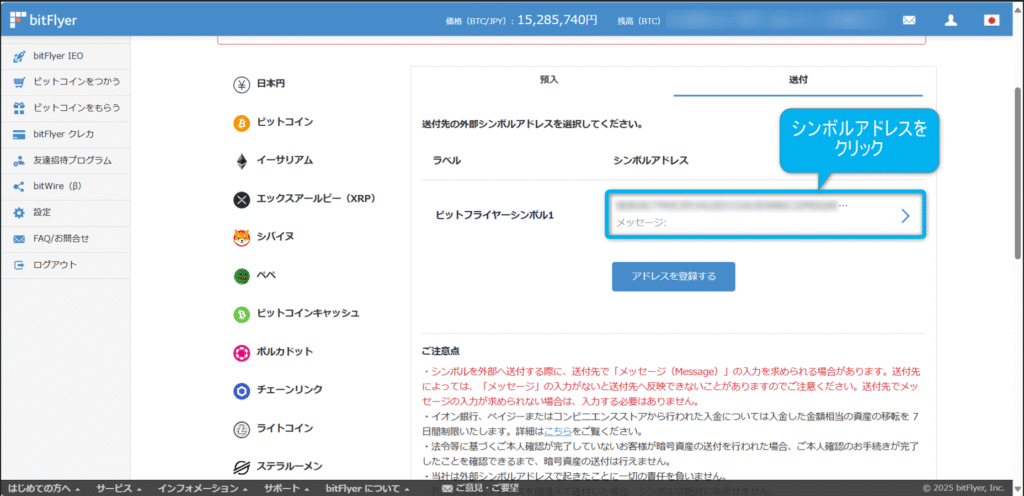Click the Japan flag language icon
The height and width of the screenshot is (496, 1024).
tap(991, 20)
